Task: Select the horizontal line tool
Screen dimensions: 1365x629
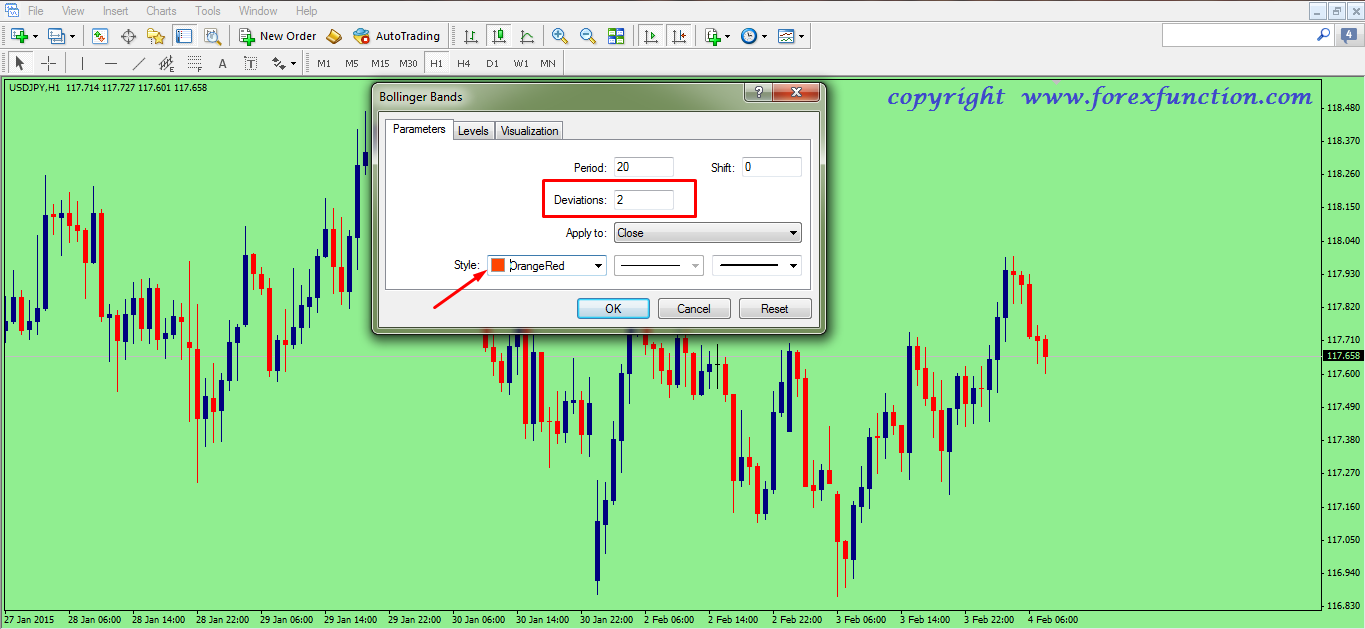Action: (111, 63)
